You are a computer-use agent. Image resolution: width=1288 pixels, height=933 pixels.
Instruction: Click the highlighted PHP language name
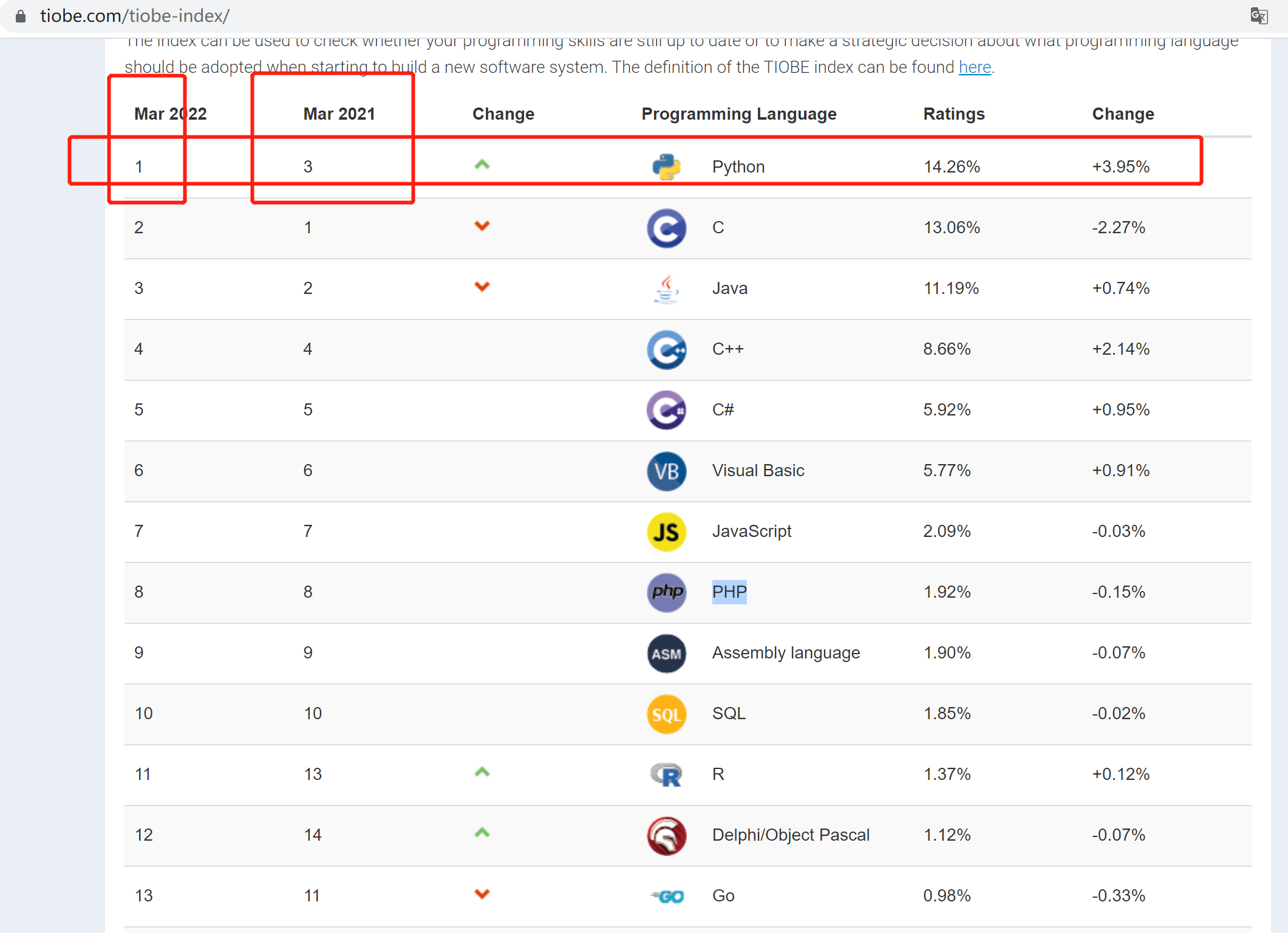pyautogui.click(x=729, y=592)
